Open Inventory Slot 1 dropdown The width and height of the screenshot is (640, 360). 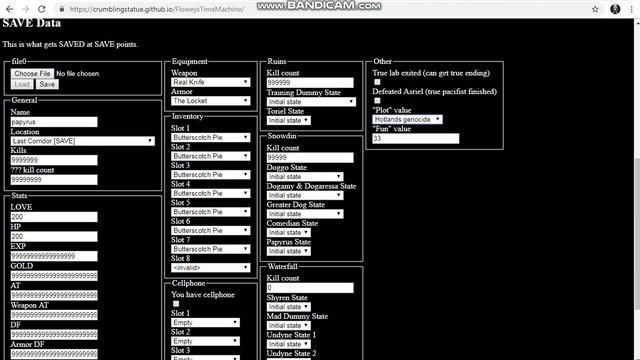pos(211,138)
